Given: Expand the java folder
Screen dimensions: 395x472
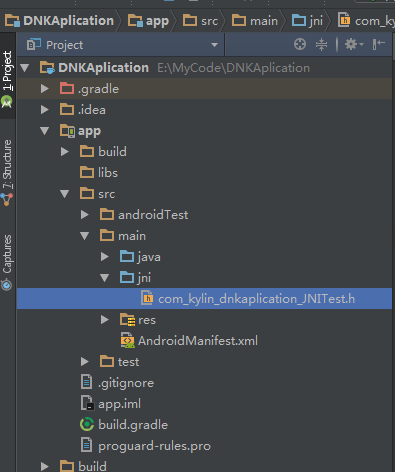Looking at the screenshot, I should tap(105, 257).
